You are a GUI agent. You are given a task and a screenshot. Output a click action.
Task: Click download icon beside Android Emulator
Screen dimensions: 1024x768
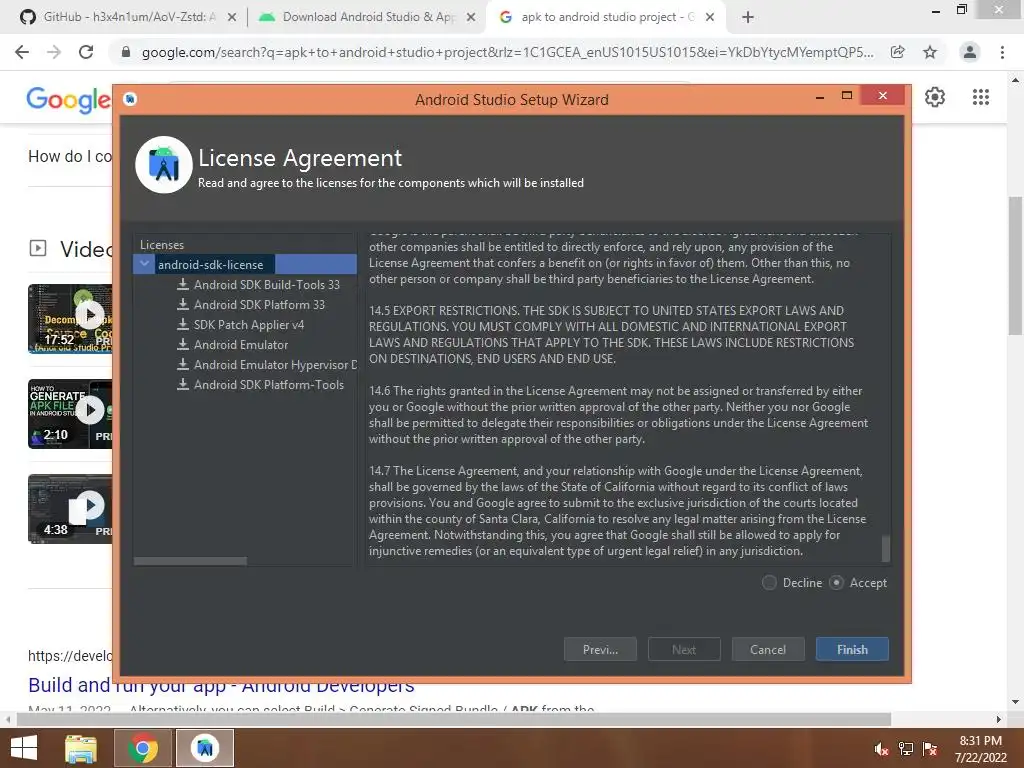[x=183, y=344]
